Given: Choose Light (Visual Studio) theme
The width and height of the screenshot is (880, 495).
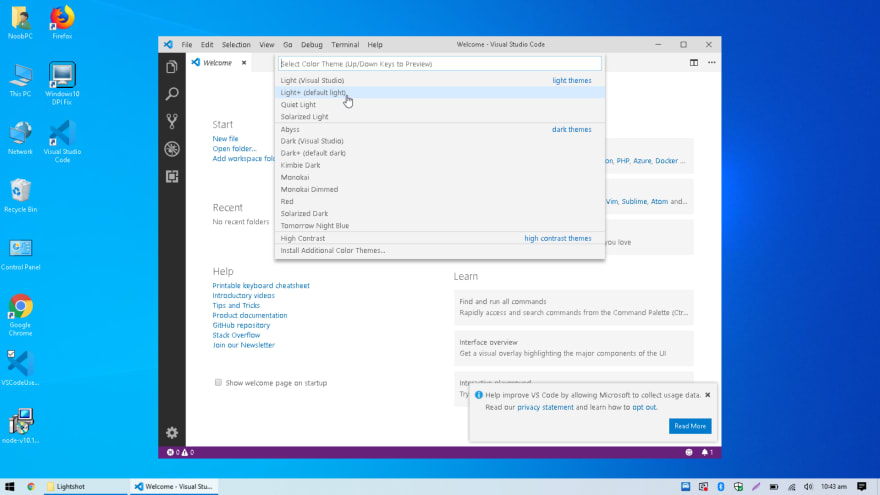Looking at the screenshot, I should click(439, 80).
